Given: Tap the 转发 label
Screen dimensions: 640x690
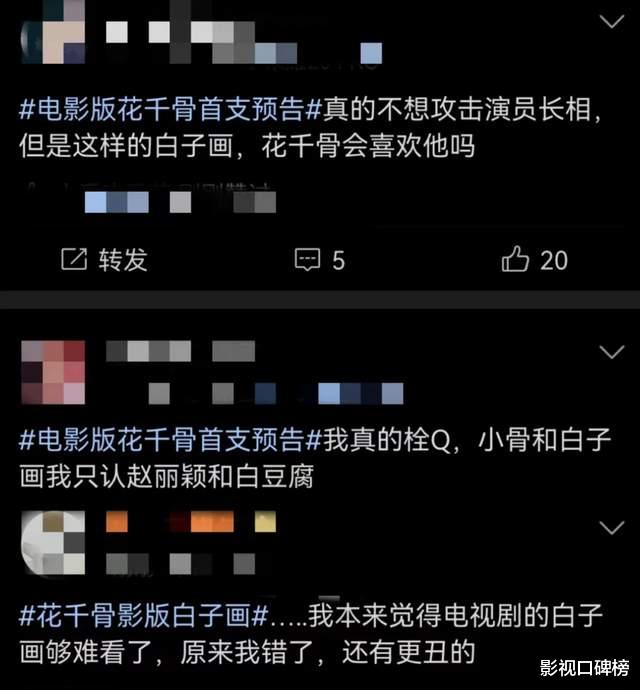Looking at the screenshot, I should (x=123, y=260).
